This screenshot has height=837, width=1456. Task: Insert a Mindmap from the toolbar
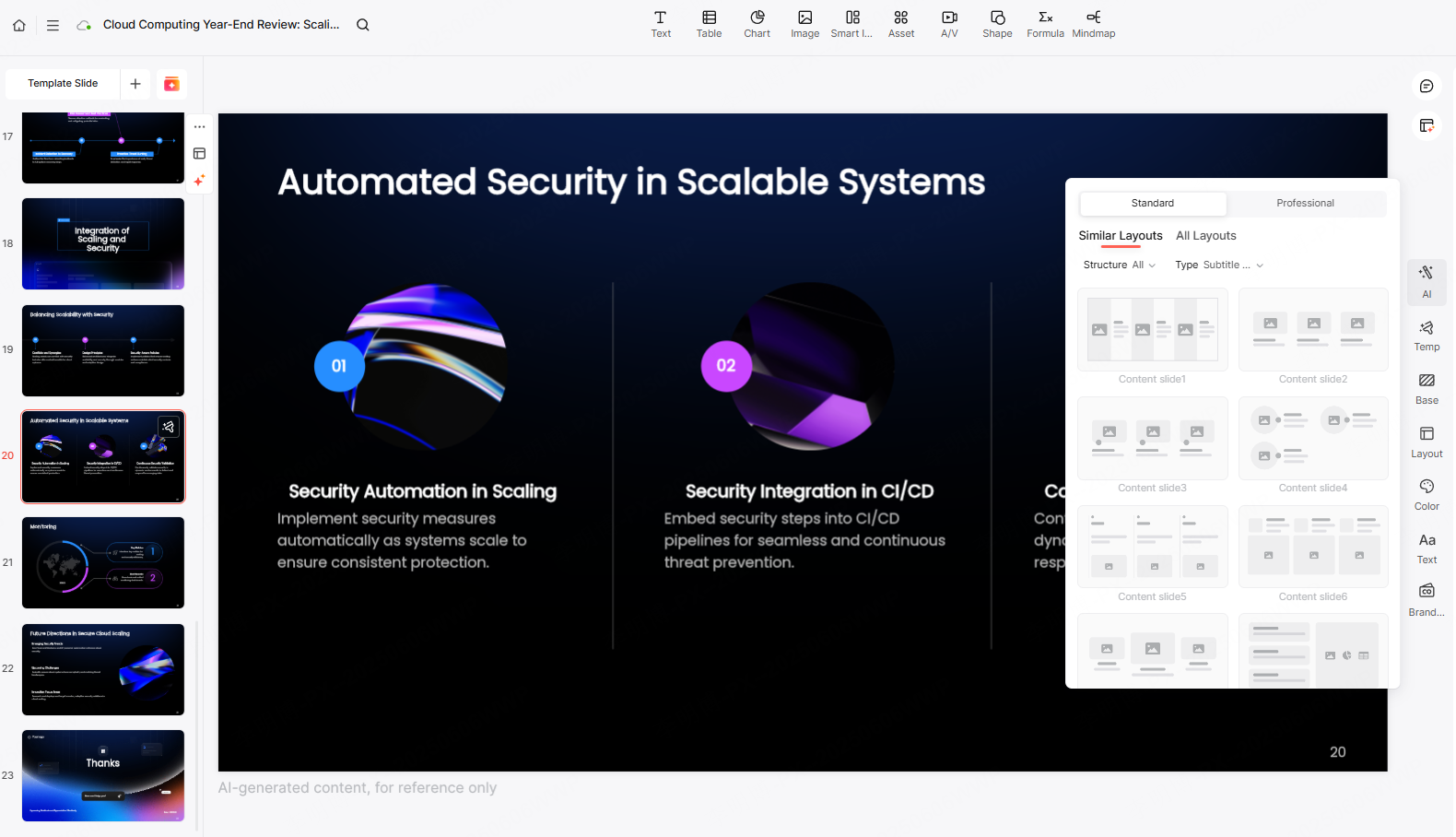point(1093,24)
